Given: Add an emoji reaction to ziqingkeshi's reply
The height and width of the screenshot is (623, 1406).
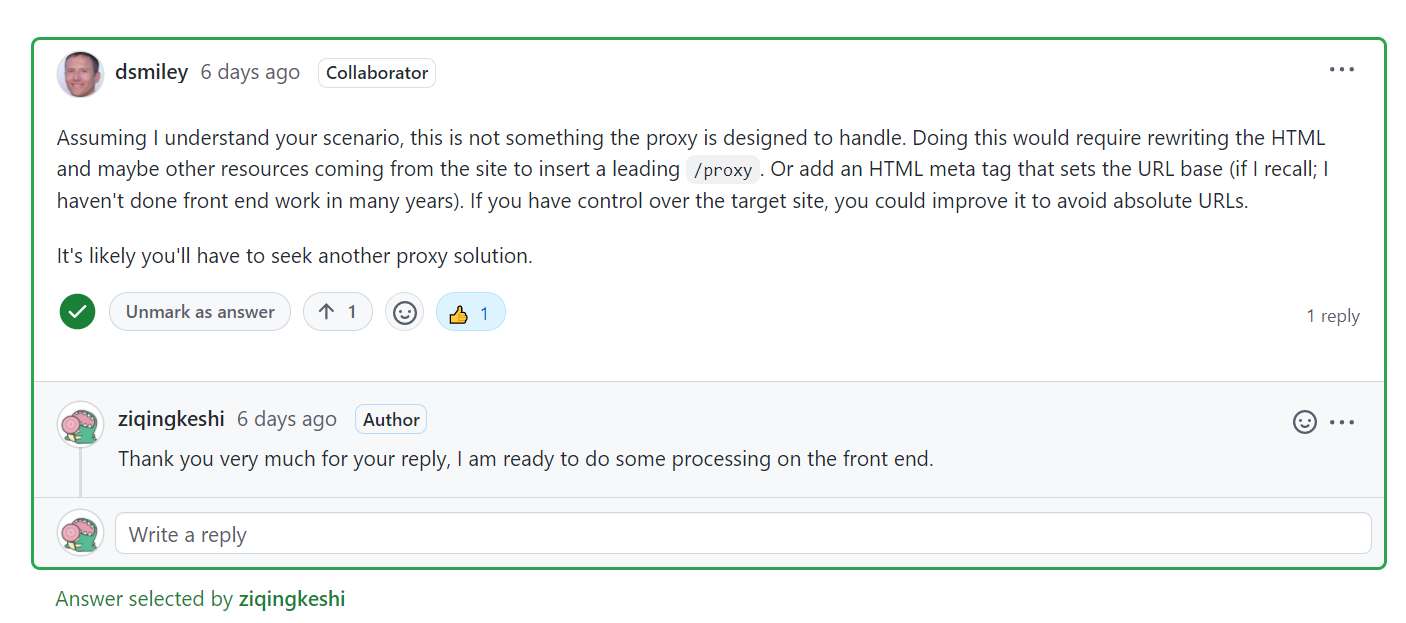Looking at the screenshot, I should click(1305, 422).
